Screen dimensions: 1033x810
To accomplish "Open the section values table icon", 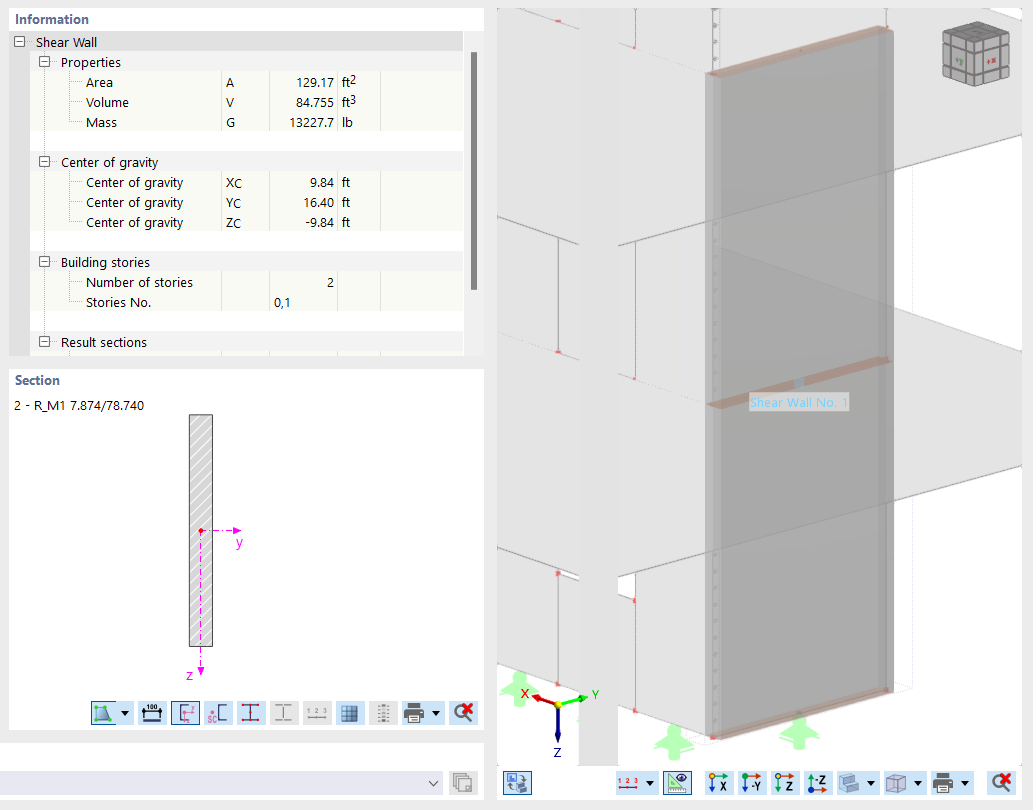I will [x=350, y=713].
